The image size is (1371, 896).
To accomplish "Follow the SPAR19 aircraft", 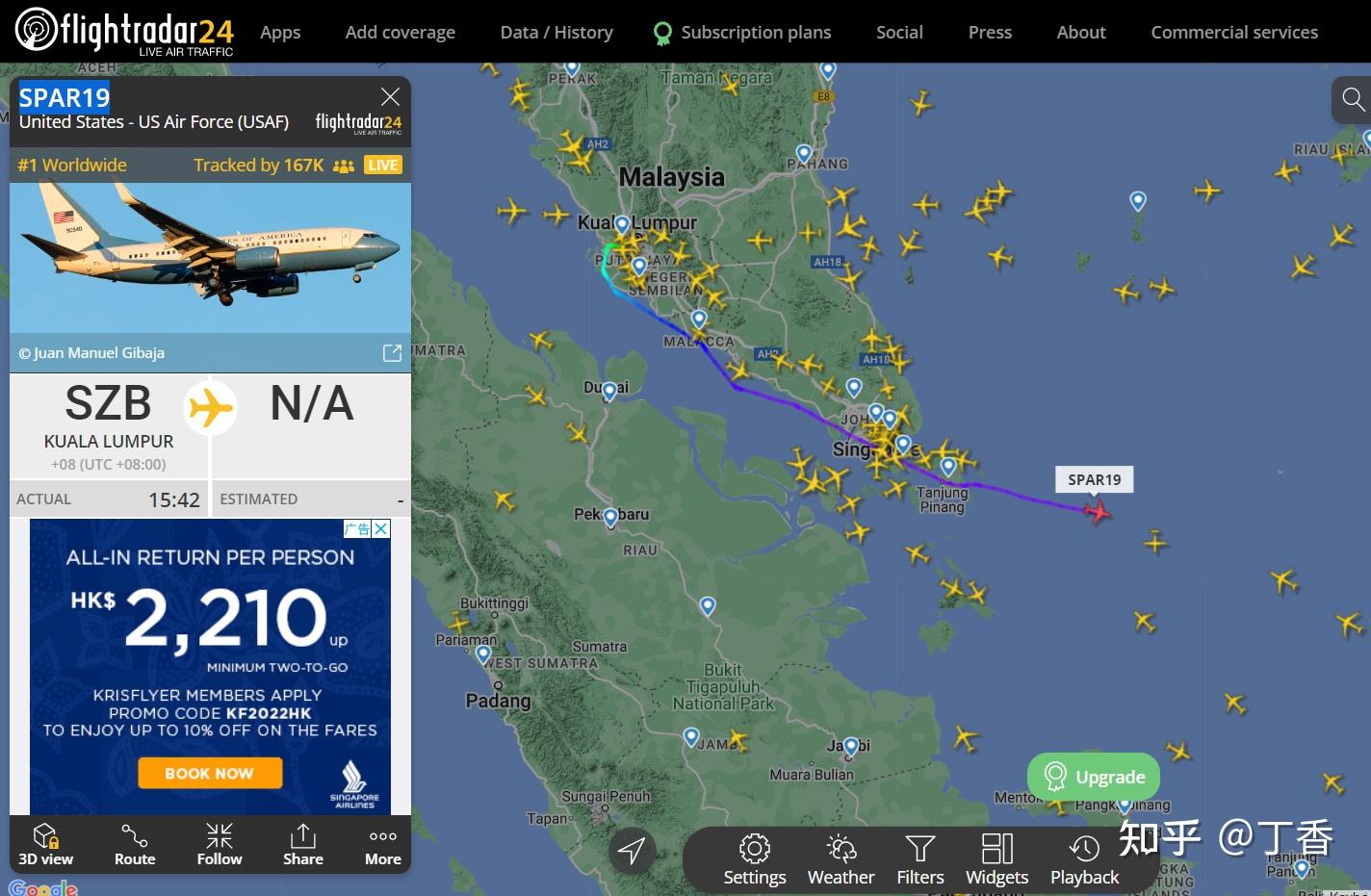I will [220, 844].
